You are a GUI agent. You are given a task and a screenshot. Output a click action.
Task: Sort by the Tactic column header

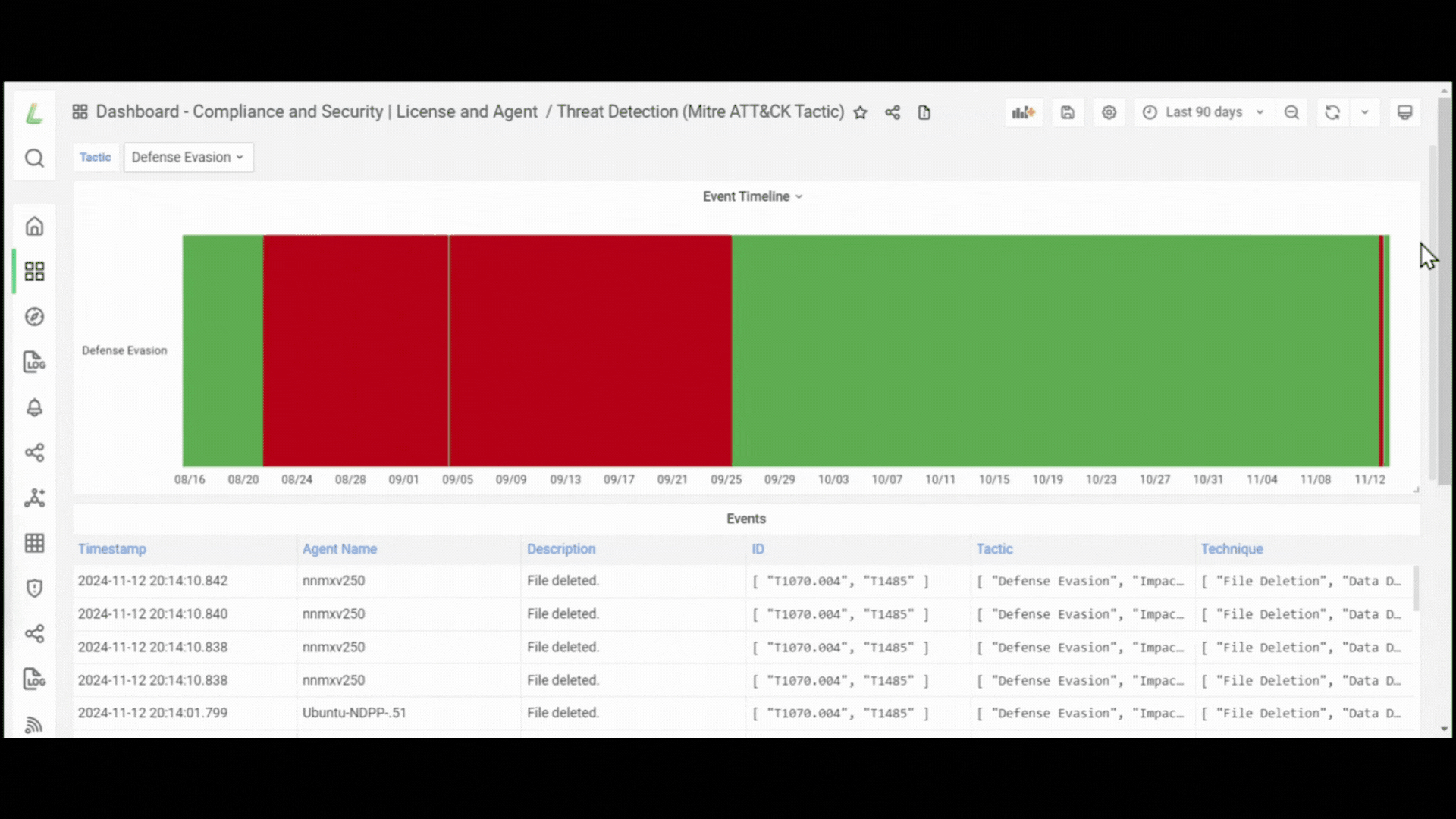pyautogui.click(x=994, y=549)
